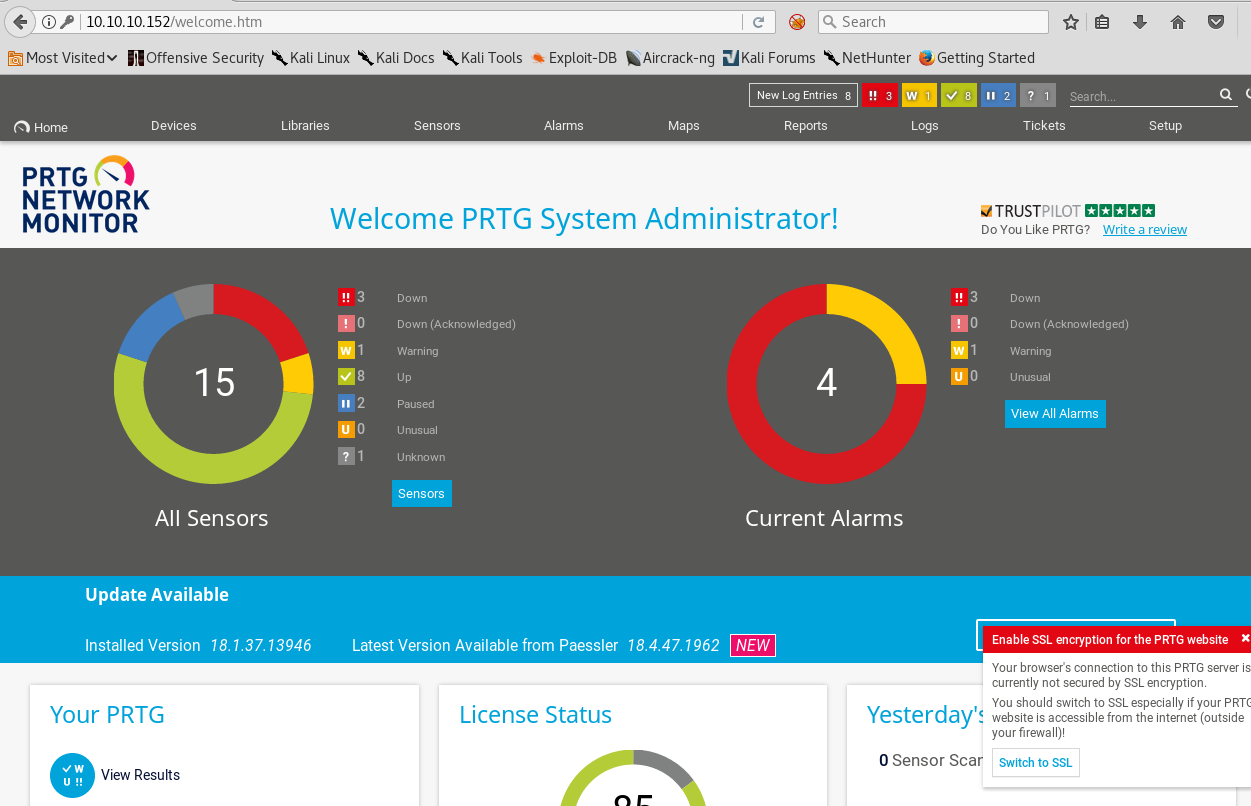Image resolution: width=1251 pixels, height=806 pixels.
Task: Reload the page using the refresh icon
Action: 759,22
